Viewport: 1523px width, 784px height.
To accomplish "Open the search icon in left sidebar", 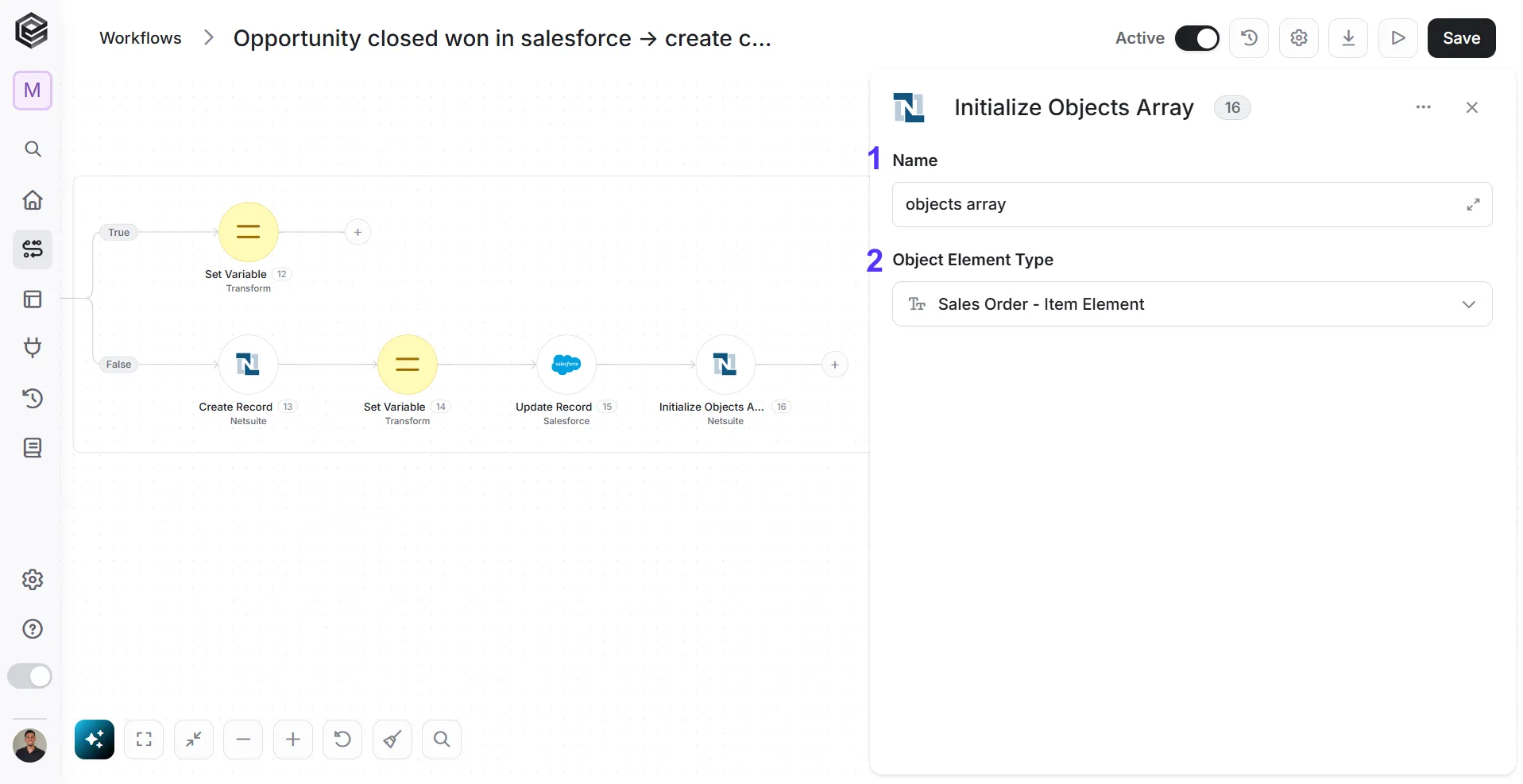I will 33,149.
